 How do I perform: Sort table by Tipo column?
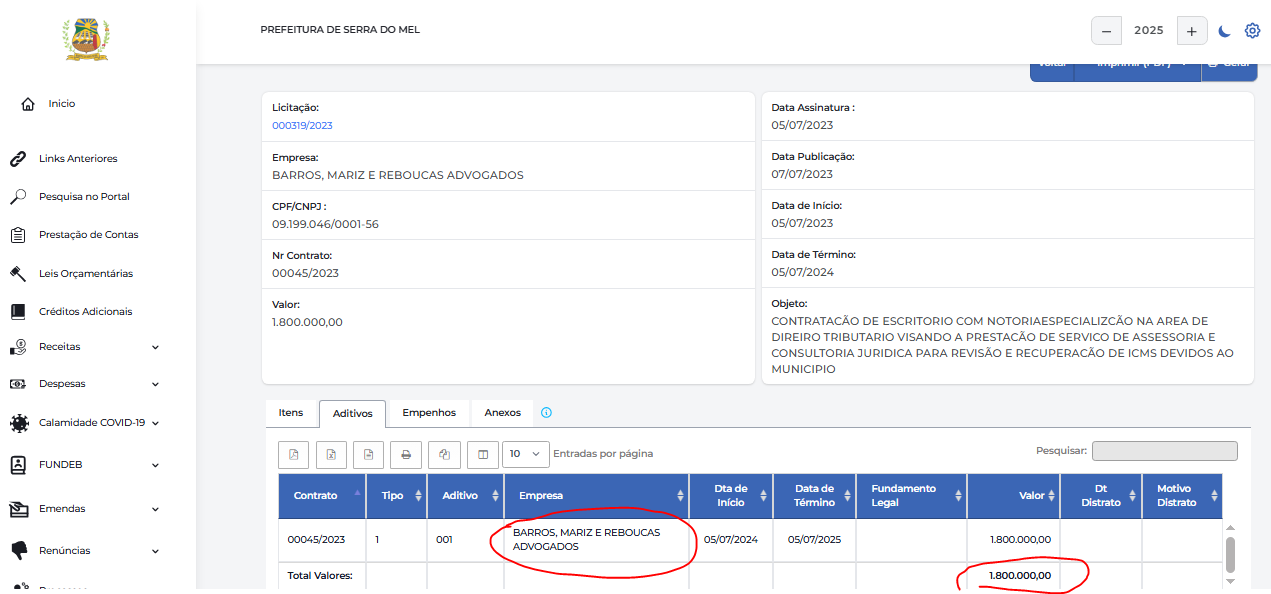(397, 496)
